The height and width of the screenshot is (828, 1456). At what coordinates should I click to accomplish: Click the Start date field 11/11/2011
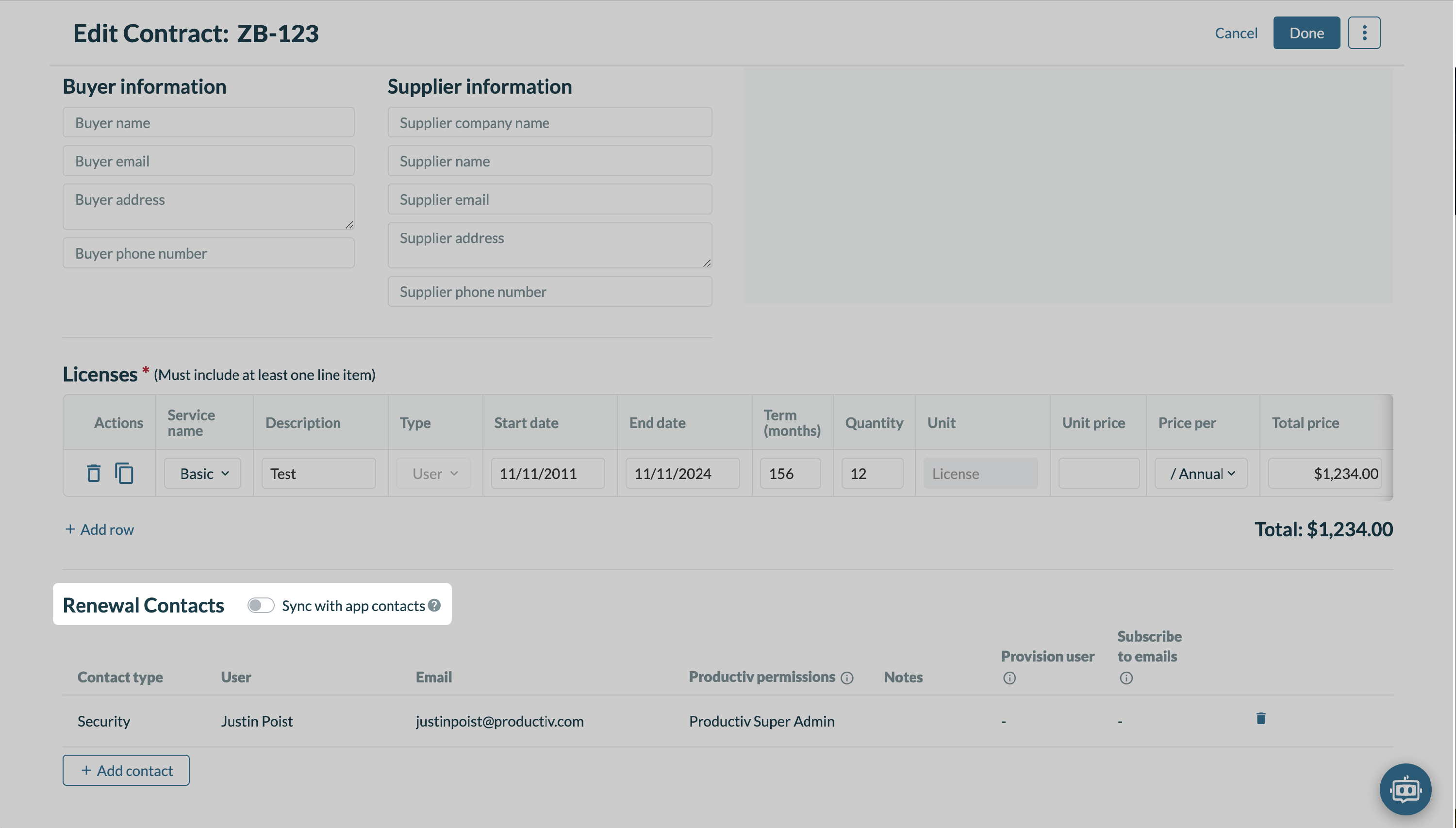(547, 473)
